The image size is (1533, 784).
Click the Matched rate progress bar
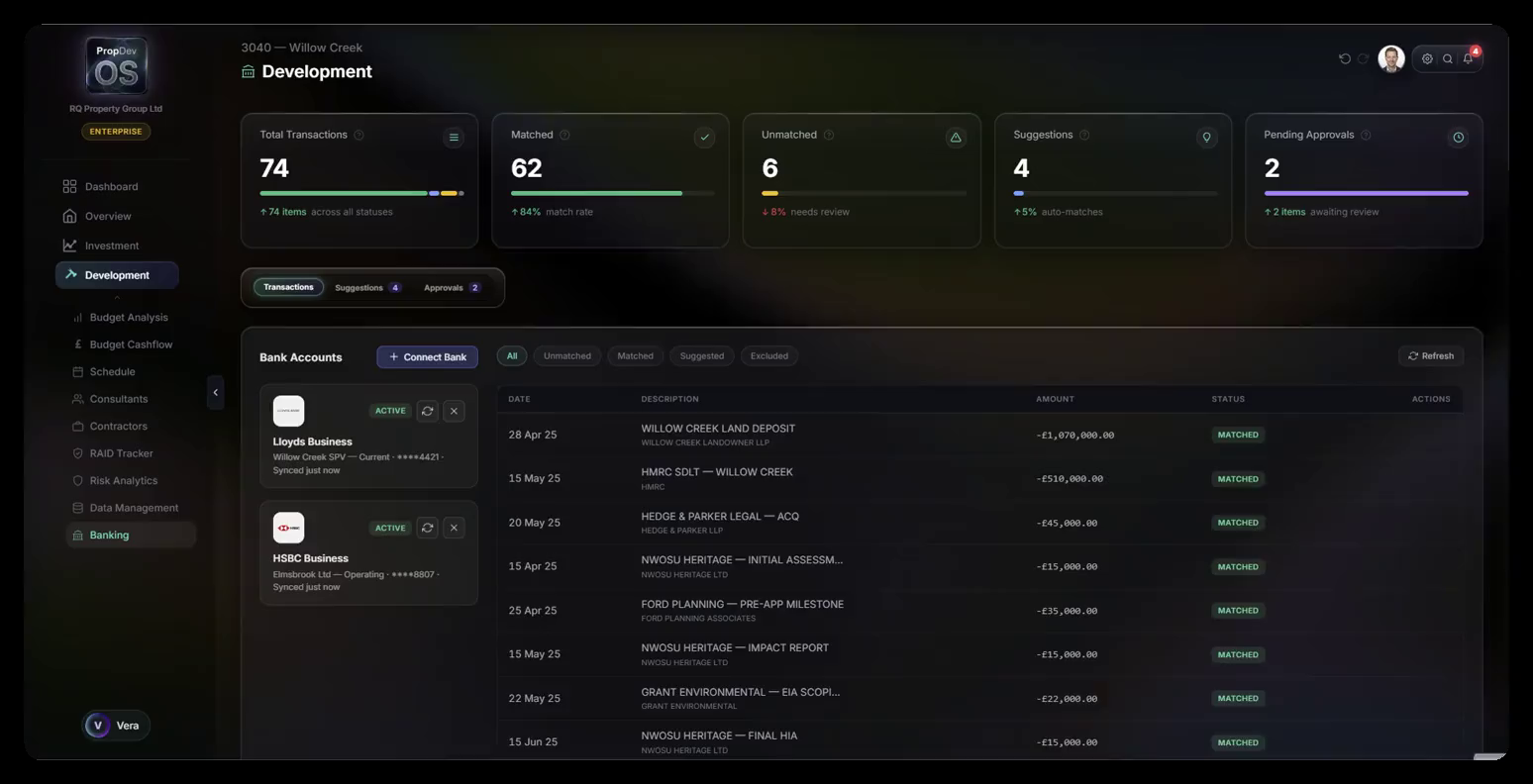tap(612, 193)
